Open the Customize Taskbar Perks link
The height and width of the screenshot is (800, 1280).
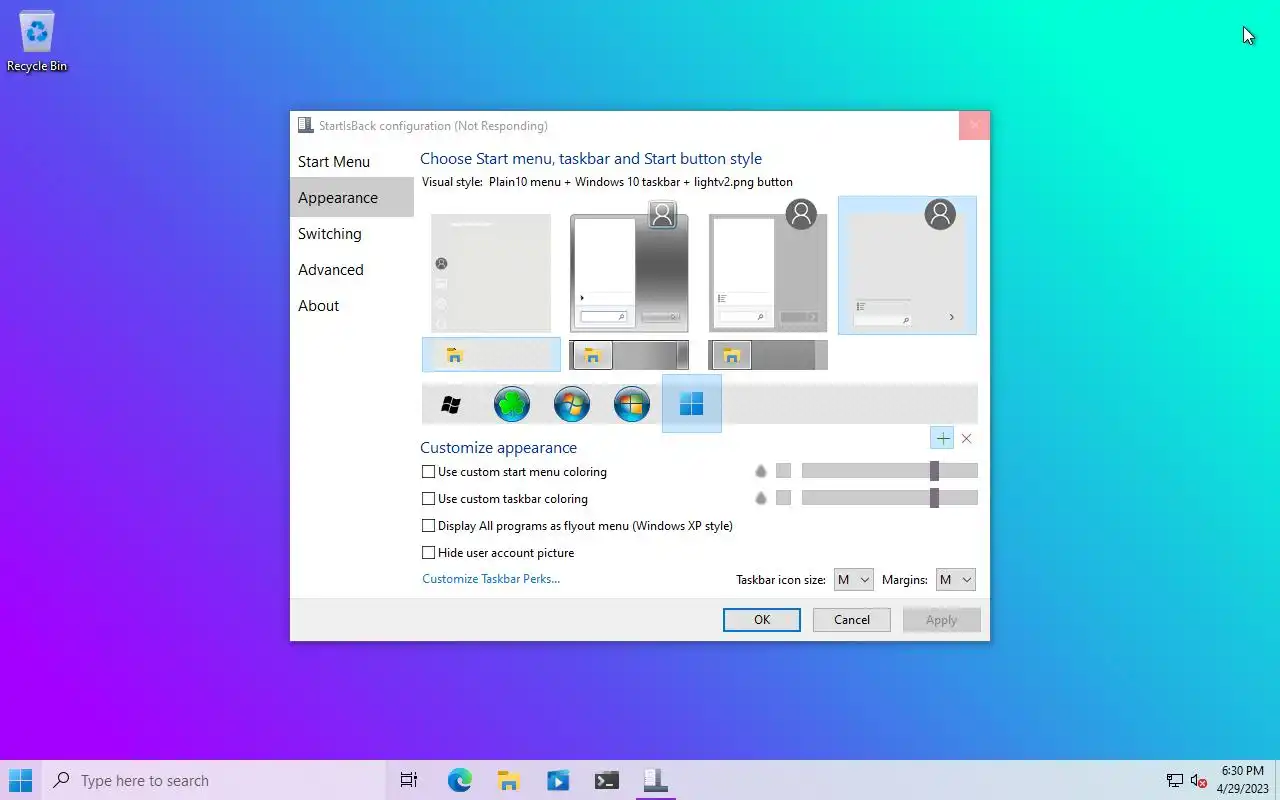[491, 579]
